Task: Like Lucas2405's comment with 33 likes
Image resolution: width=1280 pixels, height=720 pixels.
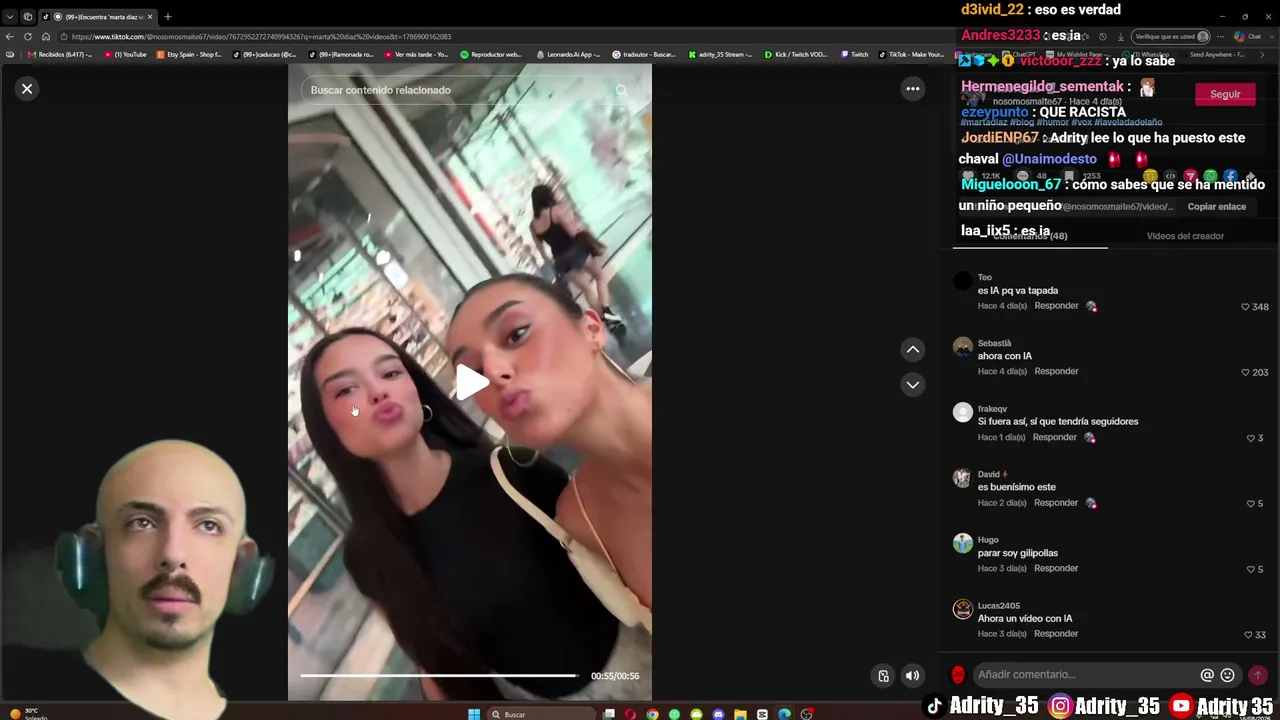Action: tap(1248, 635)
